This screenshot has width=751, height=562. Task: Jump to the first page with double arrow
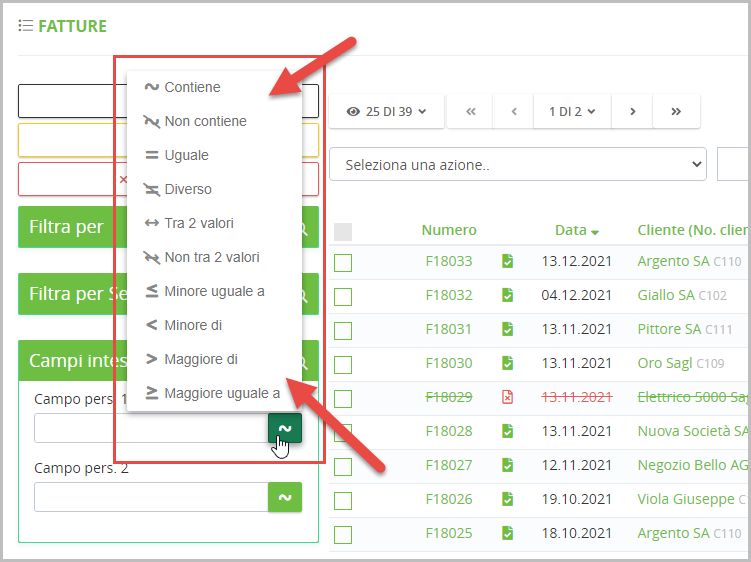click(471, 111)
